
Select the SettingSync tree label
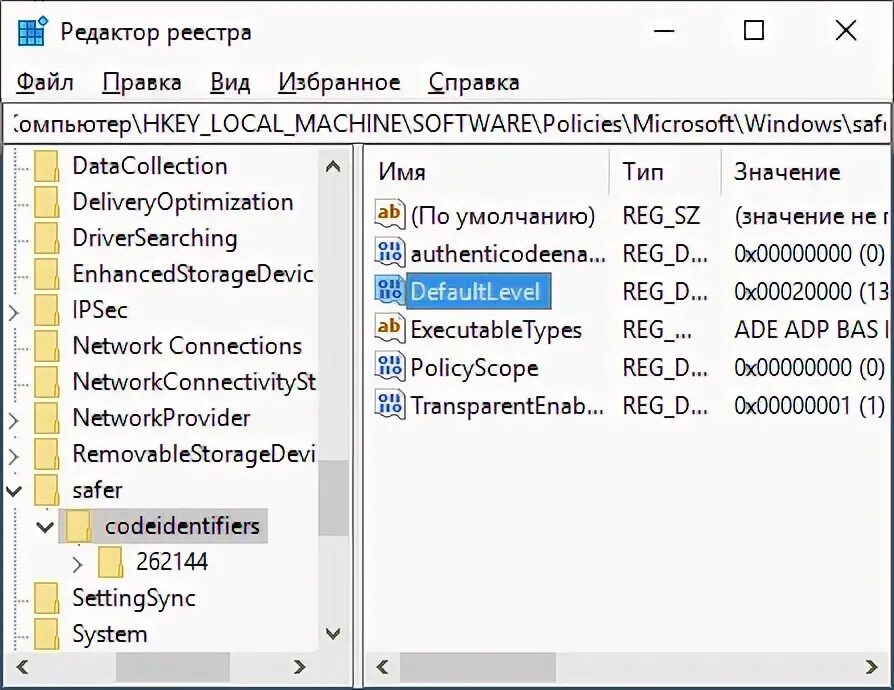click(134, 598)
